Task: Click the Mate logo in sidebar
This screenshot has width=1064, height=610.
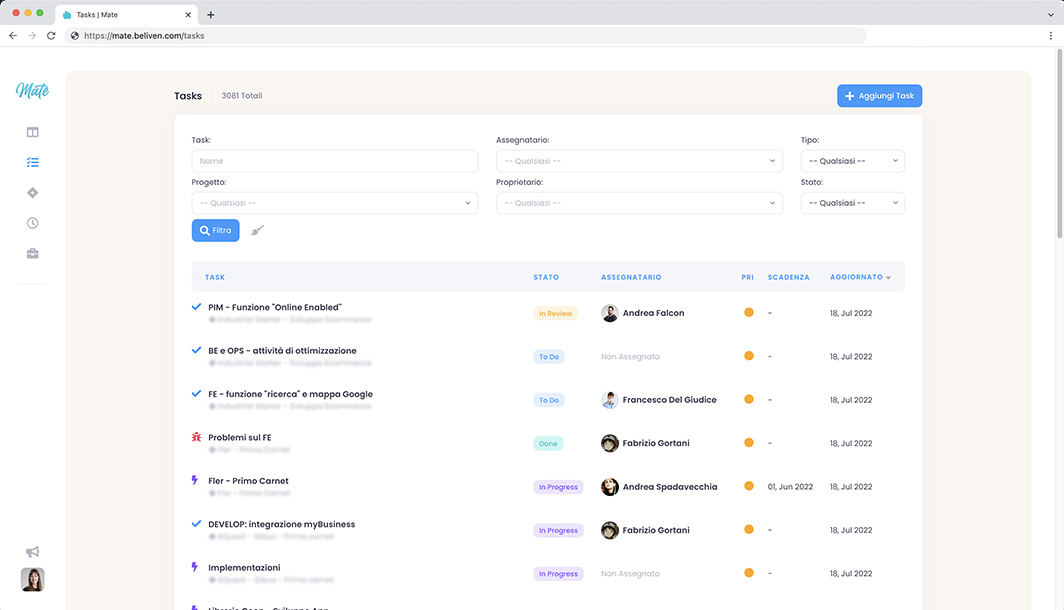Action: pos(33,90)
